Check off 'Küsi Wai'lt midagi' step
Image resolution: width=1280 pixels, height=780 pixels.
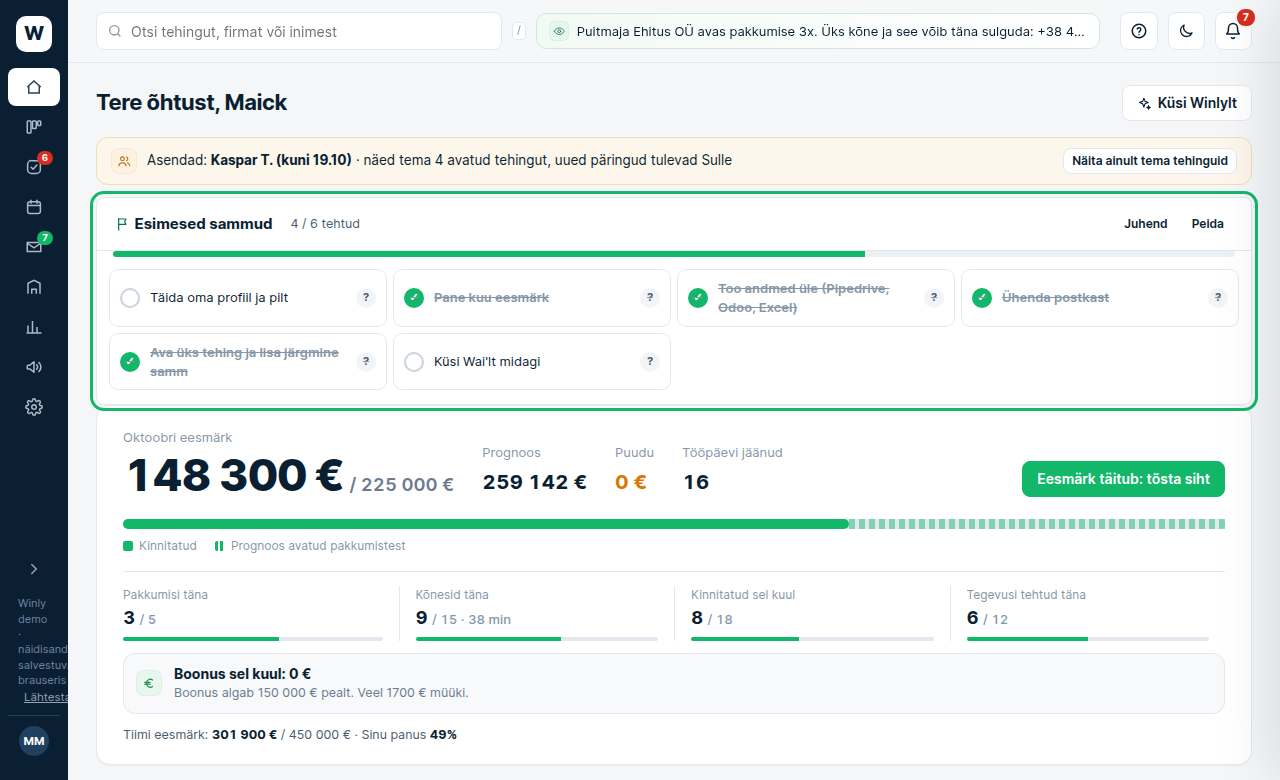pos(414,362)
